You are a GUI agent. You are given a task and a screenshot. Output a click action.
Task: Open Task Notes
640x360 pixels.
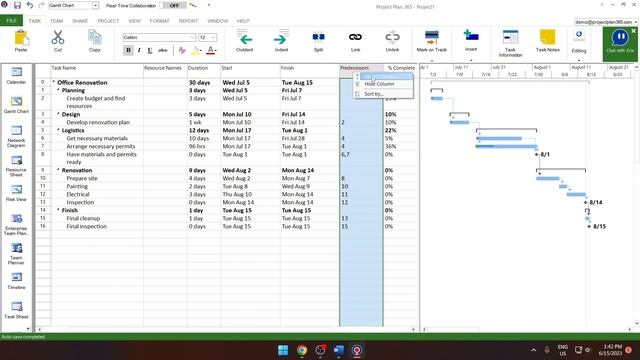547,41
